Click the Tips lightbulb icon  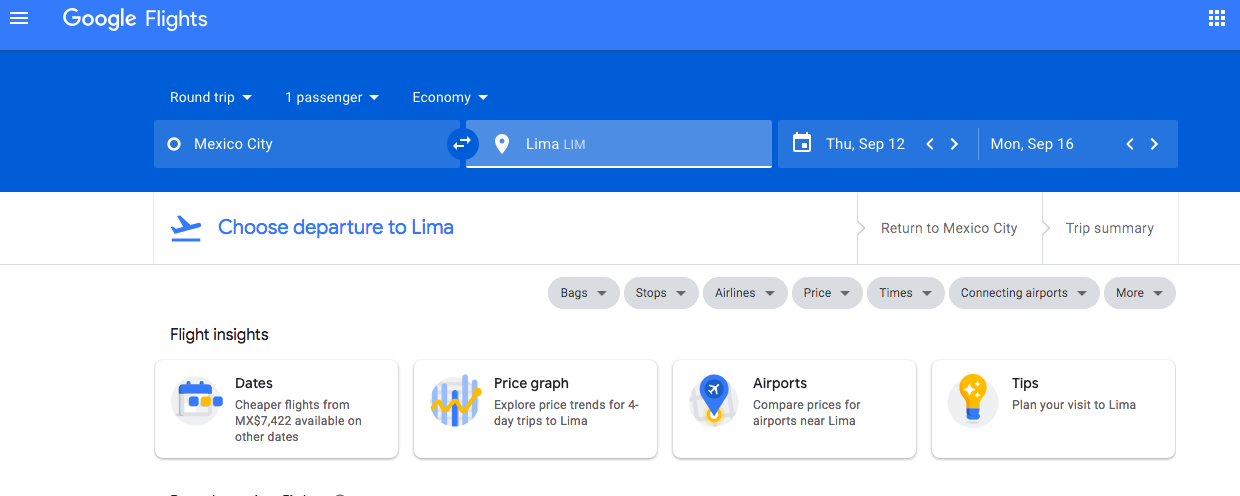pos(972,401)
